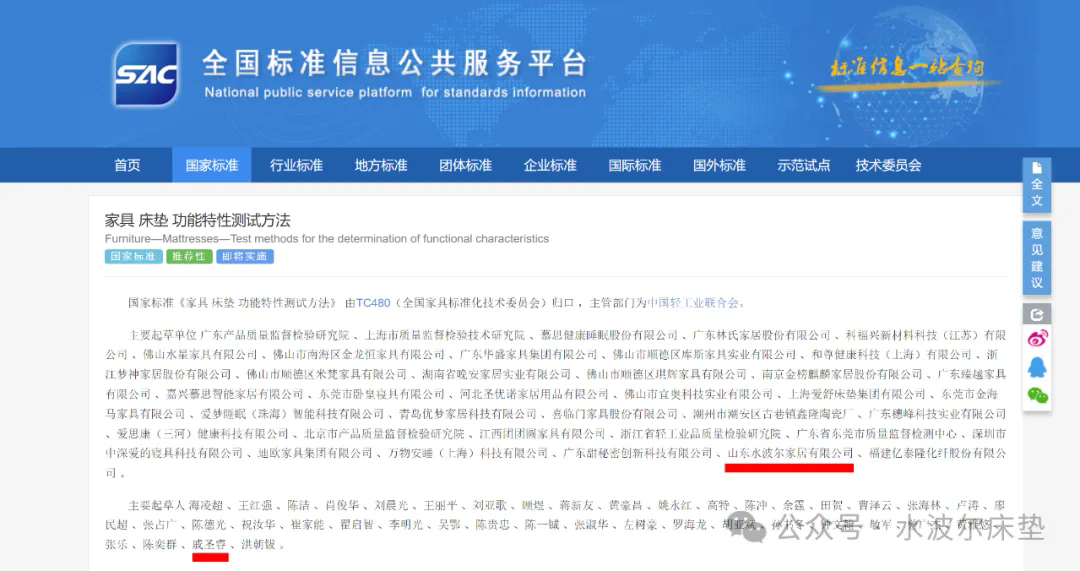Click the platform title 全国标准信息公共服务平台
1080x571 pixels.
coord(395,63)
